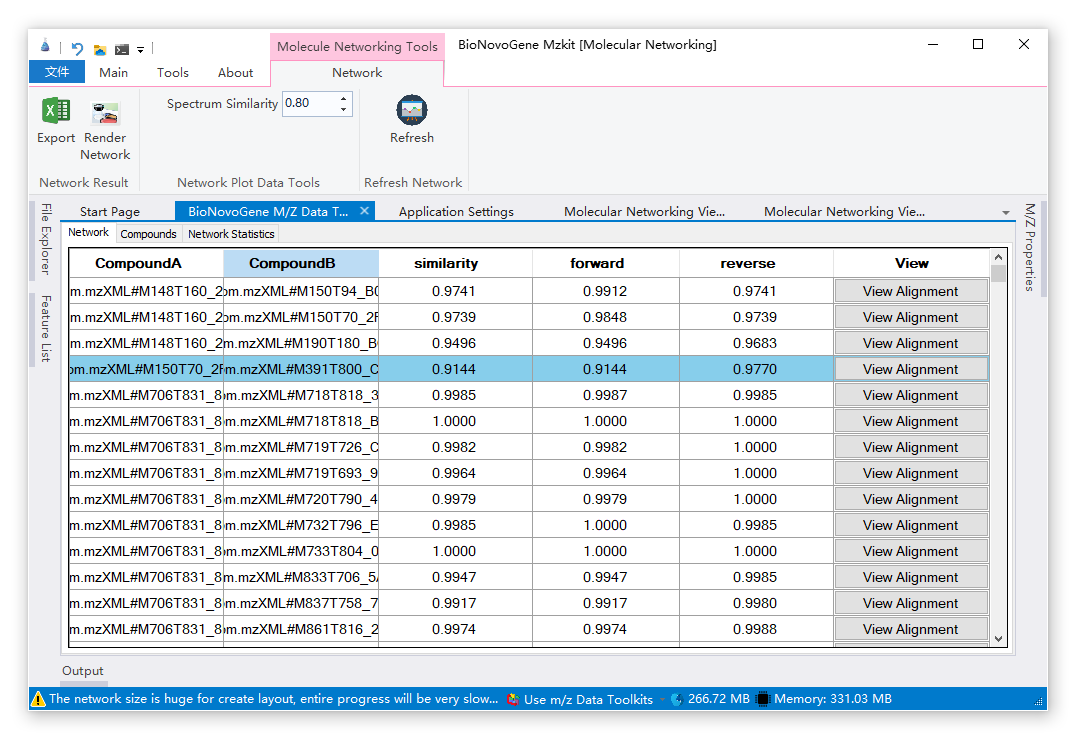Screen dimensions: 1088x741
Task: Click the window resize grip in status bar
Action: (x=1039, y=702)
